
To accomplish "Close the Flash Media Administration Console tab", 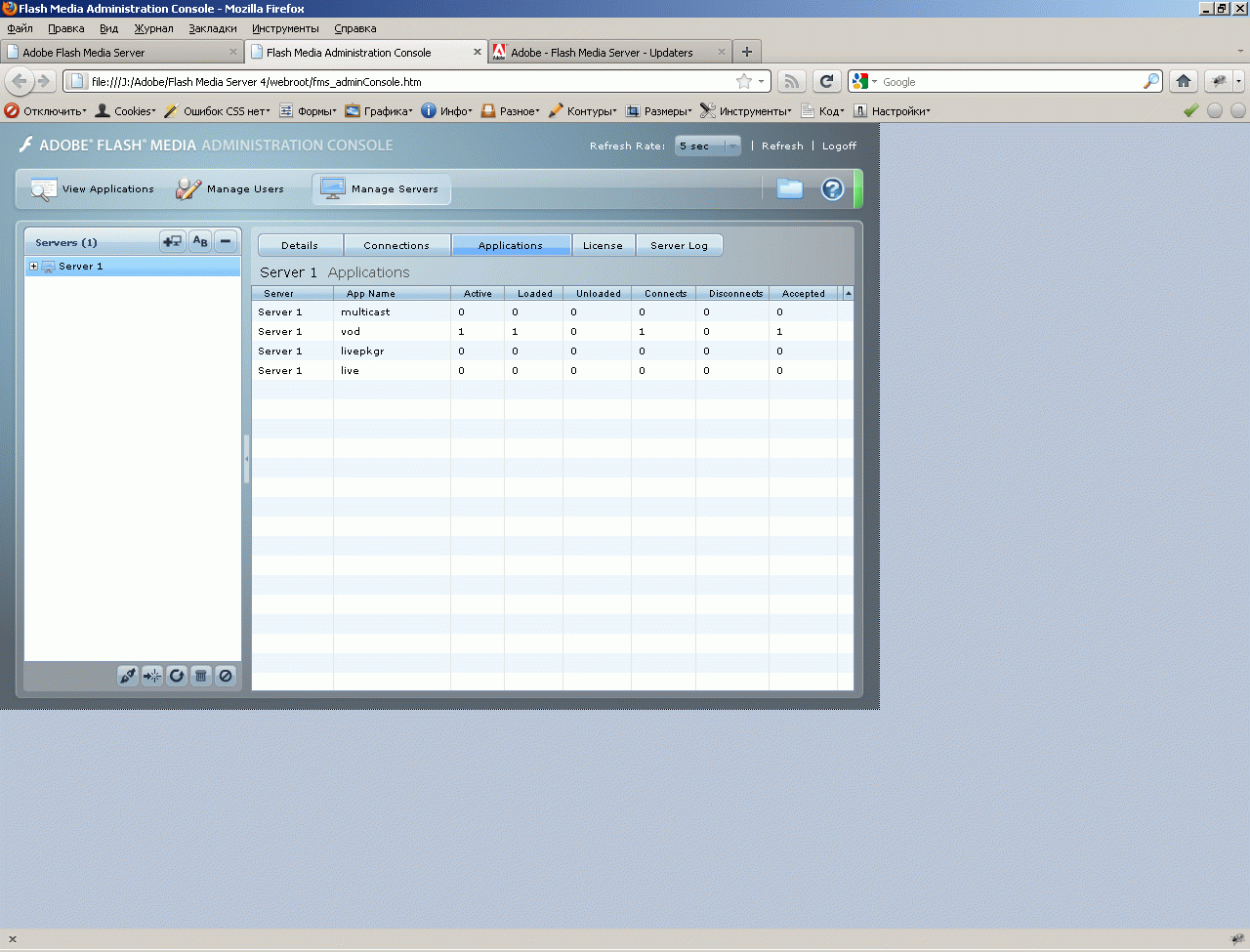I will (478, 52).
